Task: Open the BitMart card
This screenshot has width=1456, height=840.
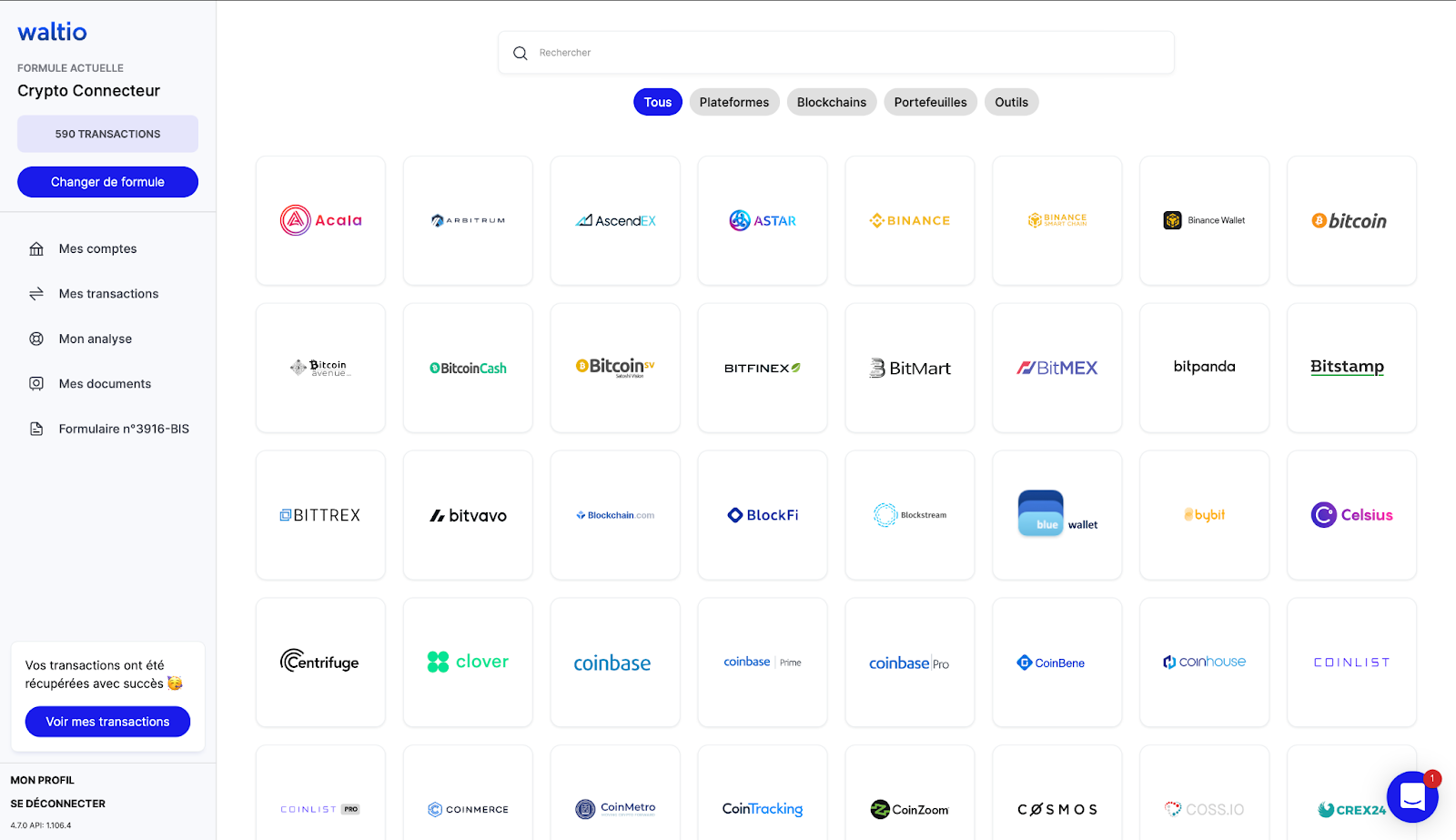Action: [x=910, y=368]
